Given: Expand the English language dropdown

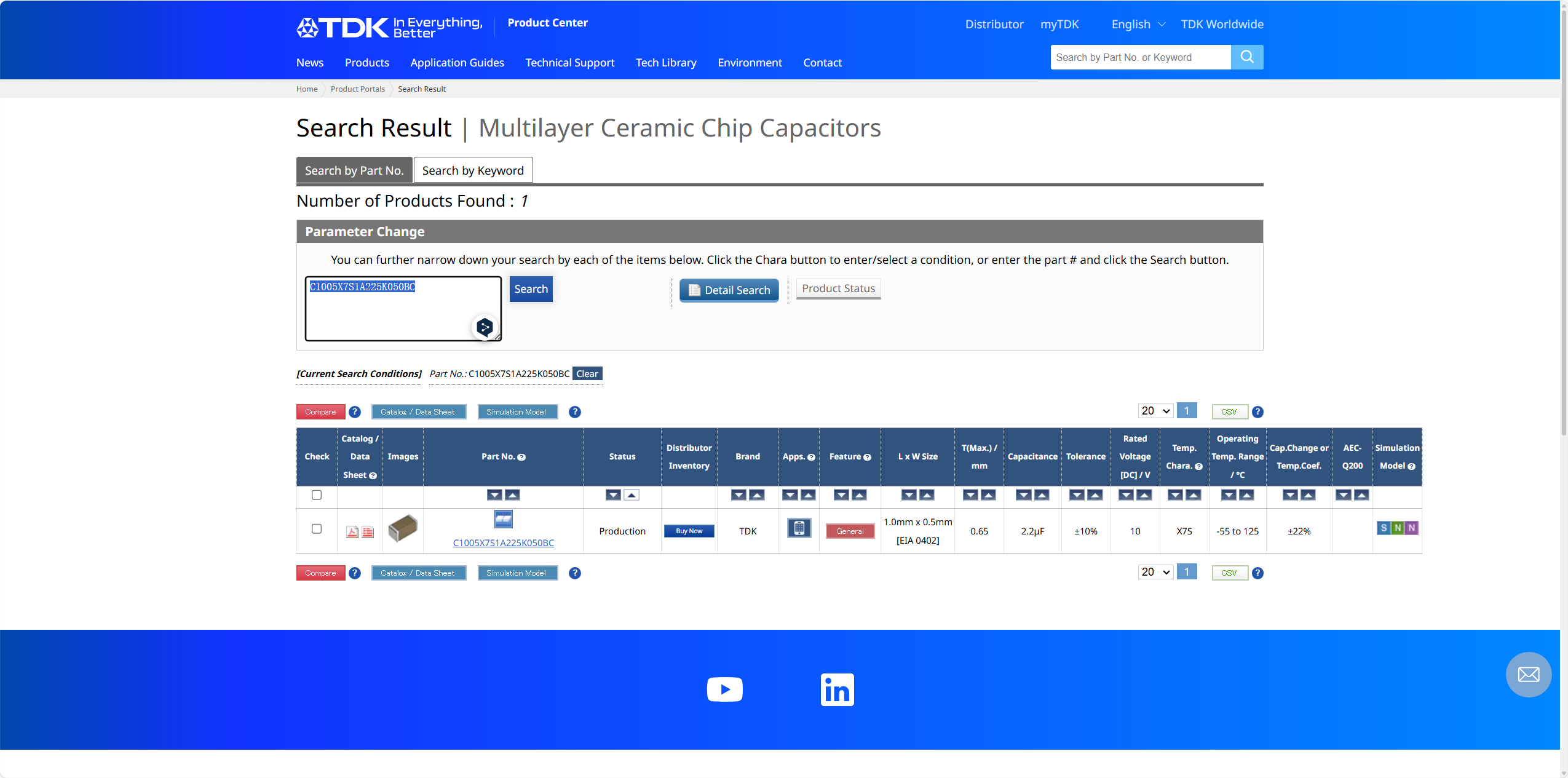Looking at the screenshot, I should tap(1138, 25).
